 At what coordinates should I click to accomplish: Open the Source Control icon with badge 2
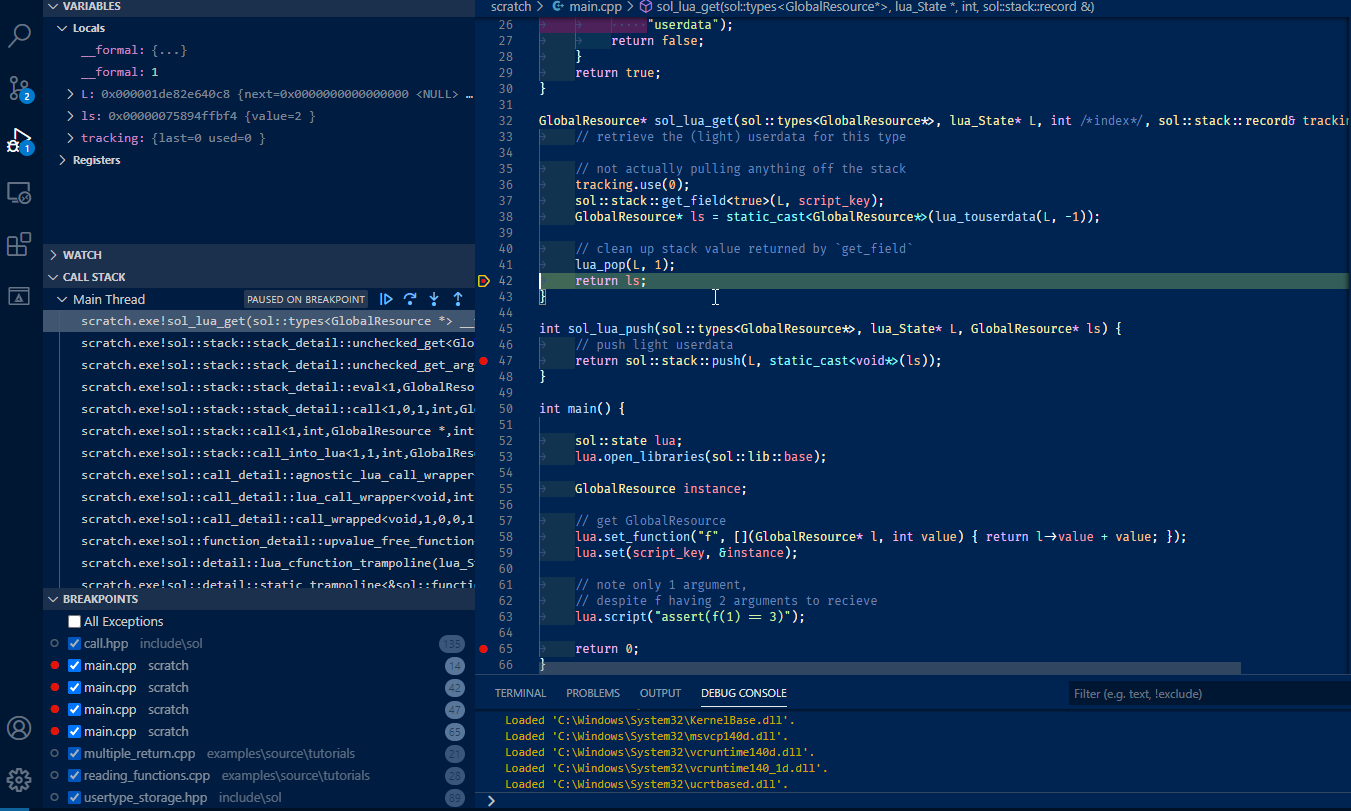coord(20,88)
